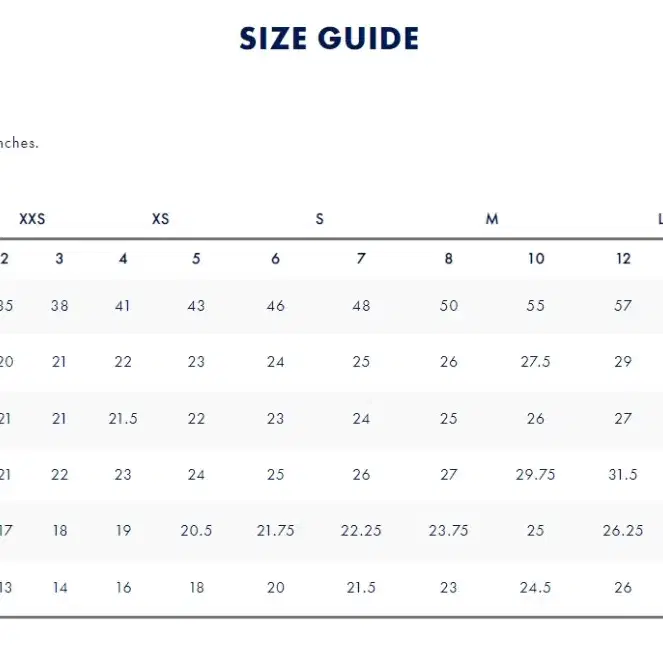663x663 pixels.
Task: Click the numeric size 3 header
Action: [x=59, y=258]
